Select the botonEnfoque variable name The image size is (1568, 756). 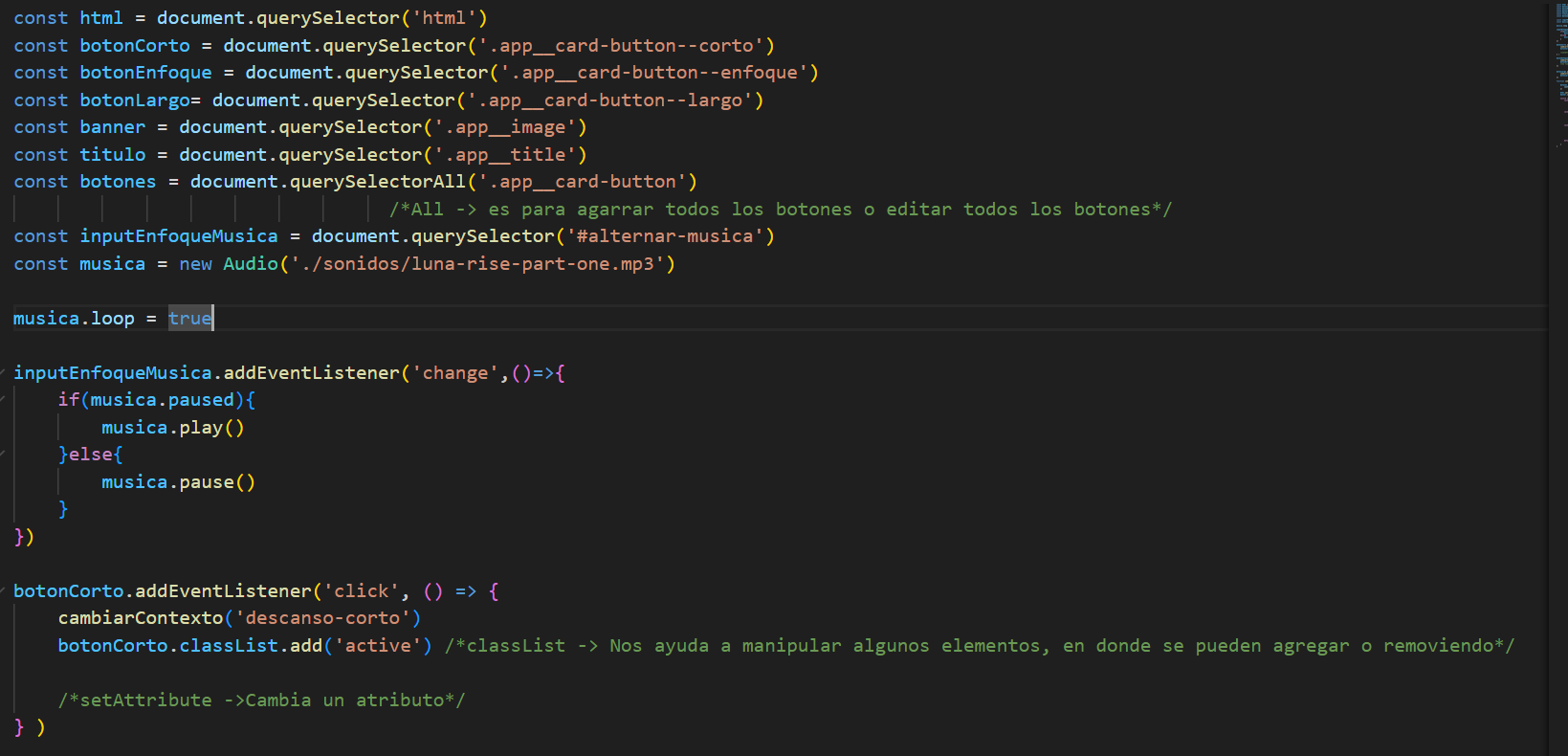pyautogui.click(x=145, y=73)
